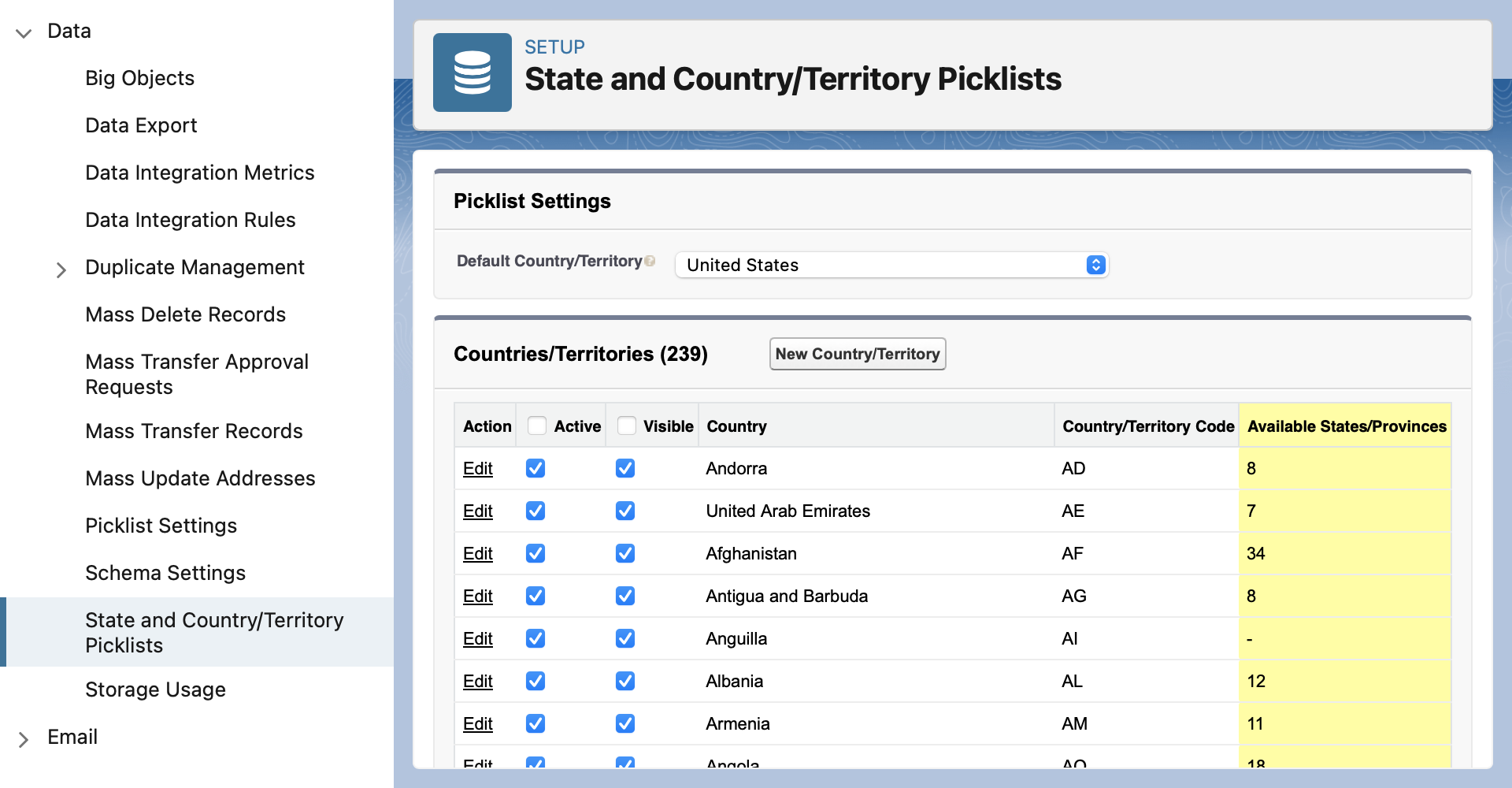Click the Default Country/Territory help icon

click(650, 262)
